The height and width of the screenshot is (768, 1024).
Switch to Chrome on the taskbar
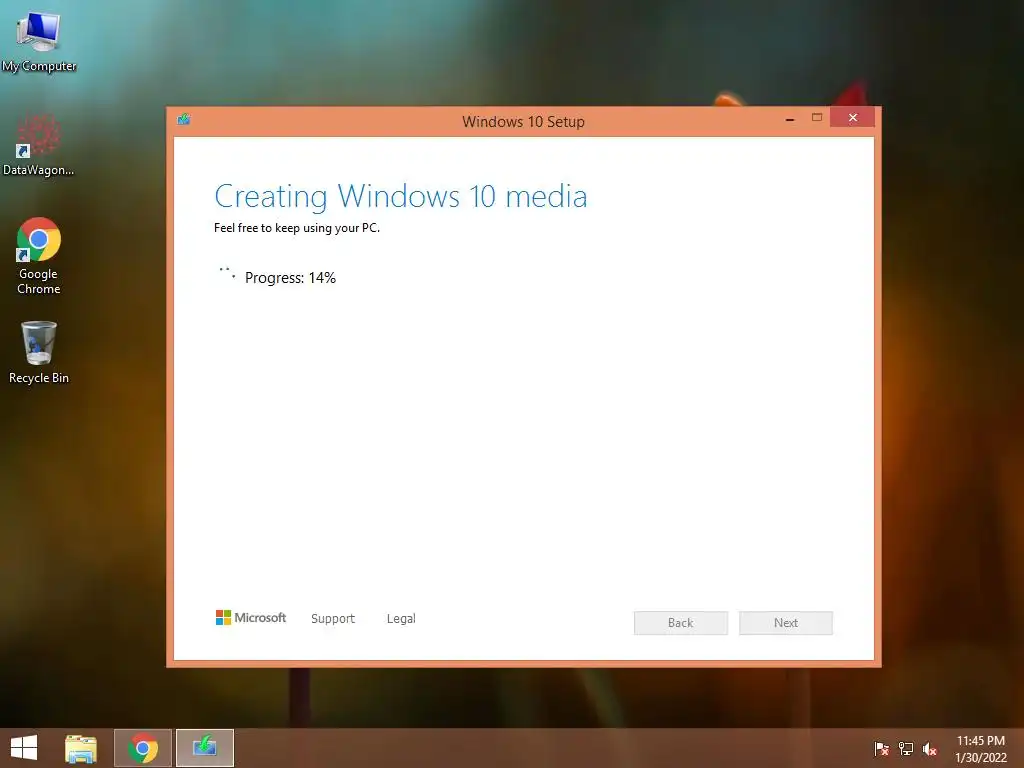click(x=143, y=748)
